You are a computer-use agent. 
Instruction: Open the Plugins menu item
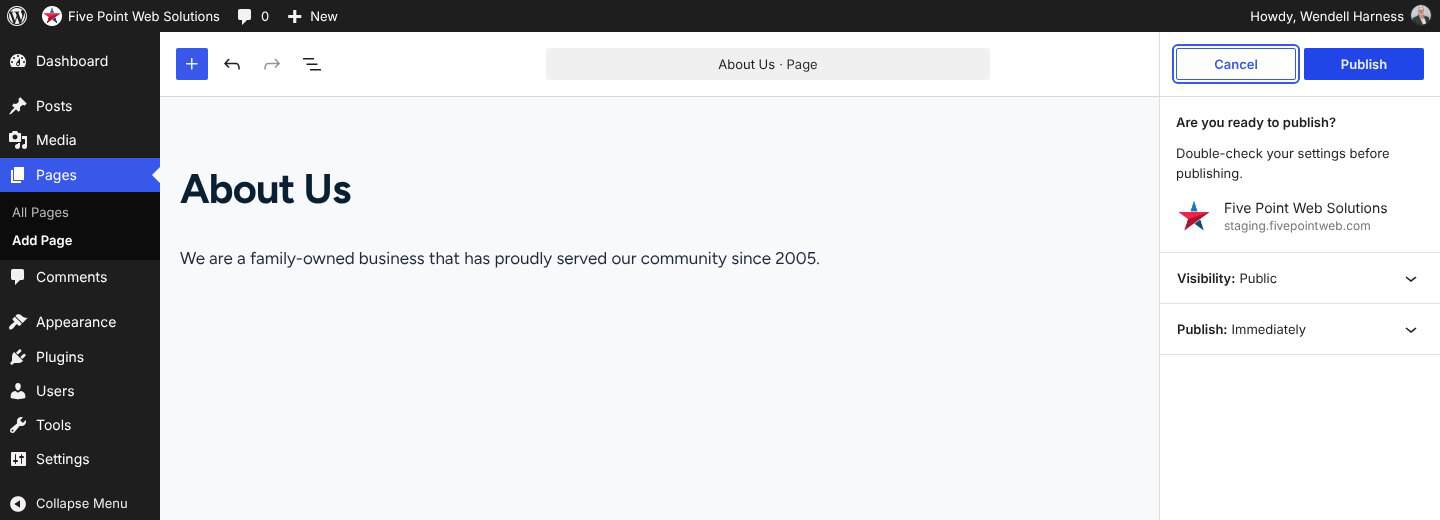(80, 357)
